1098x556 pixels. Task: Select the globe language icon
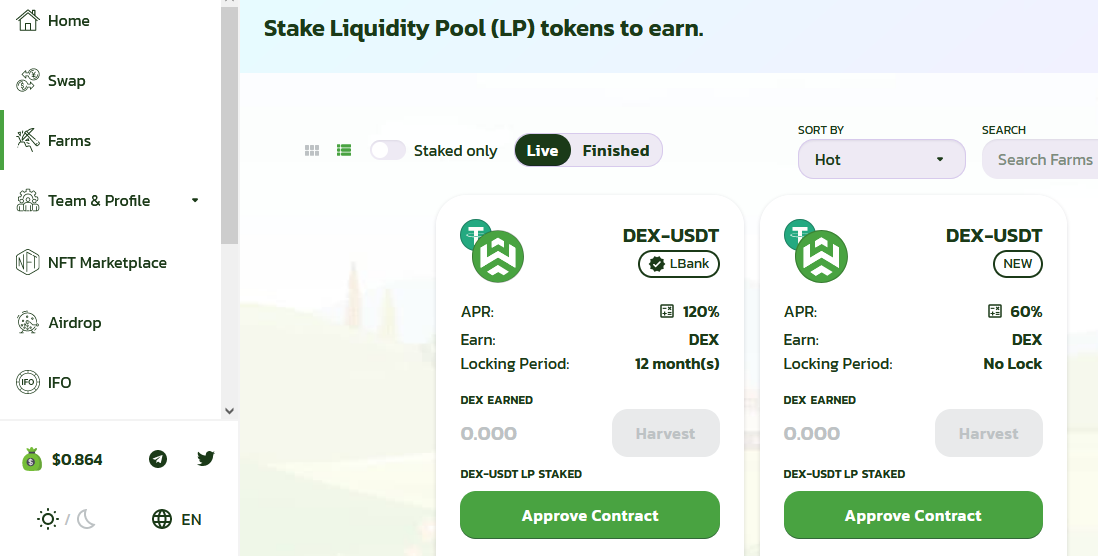162,519
